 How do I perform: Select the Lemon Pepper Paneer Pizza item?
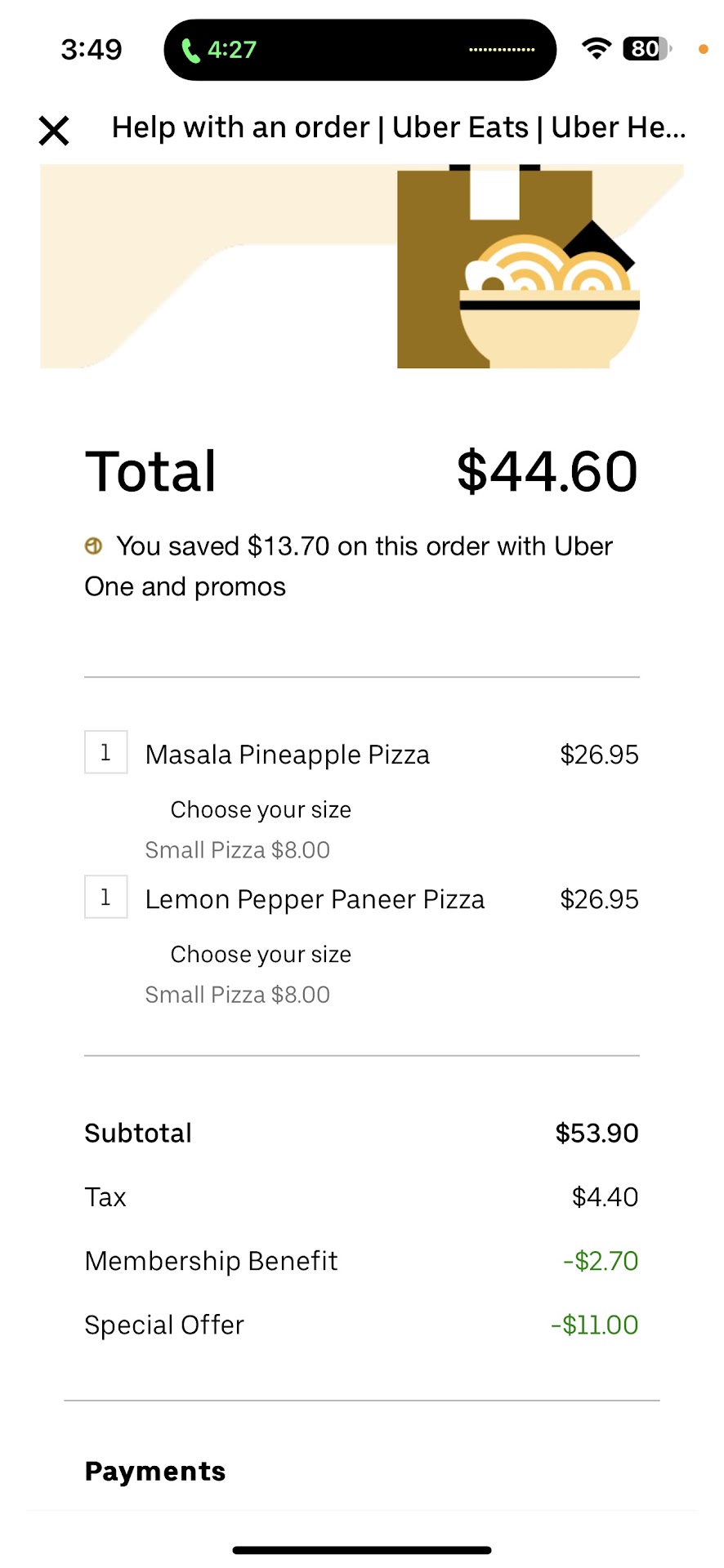[315, 899]
